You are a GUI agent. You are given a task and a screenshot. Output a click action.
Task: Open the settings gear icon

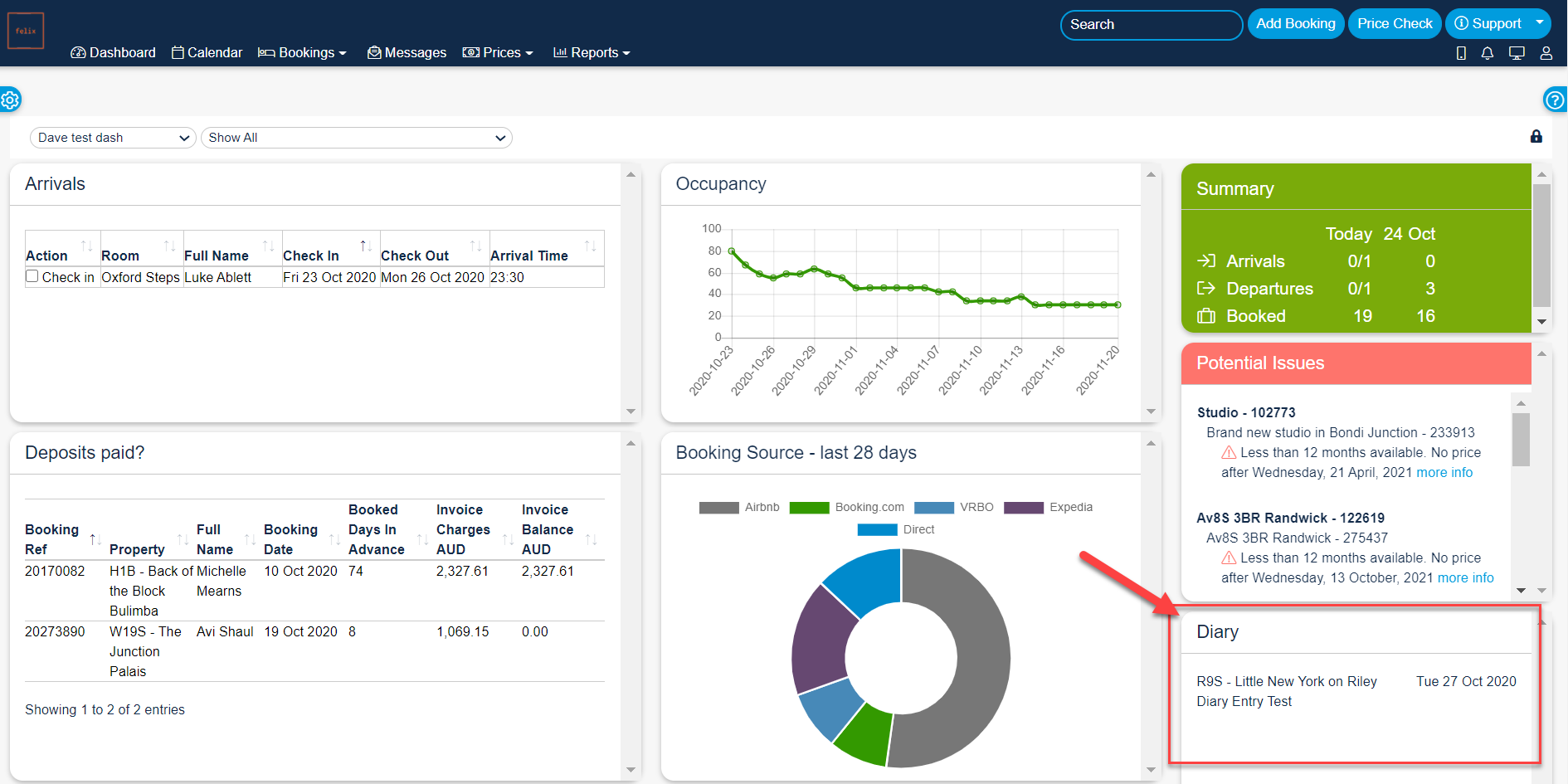(x=10, y=100)
